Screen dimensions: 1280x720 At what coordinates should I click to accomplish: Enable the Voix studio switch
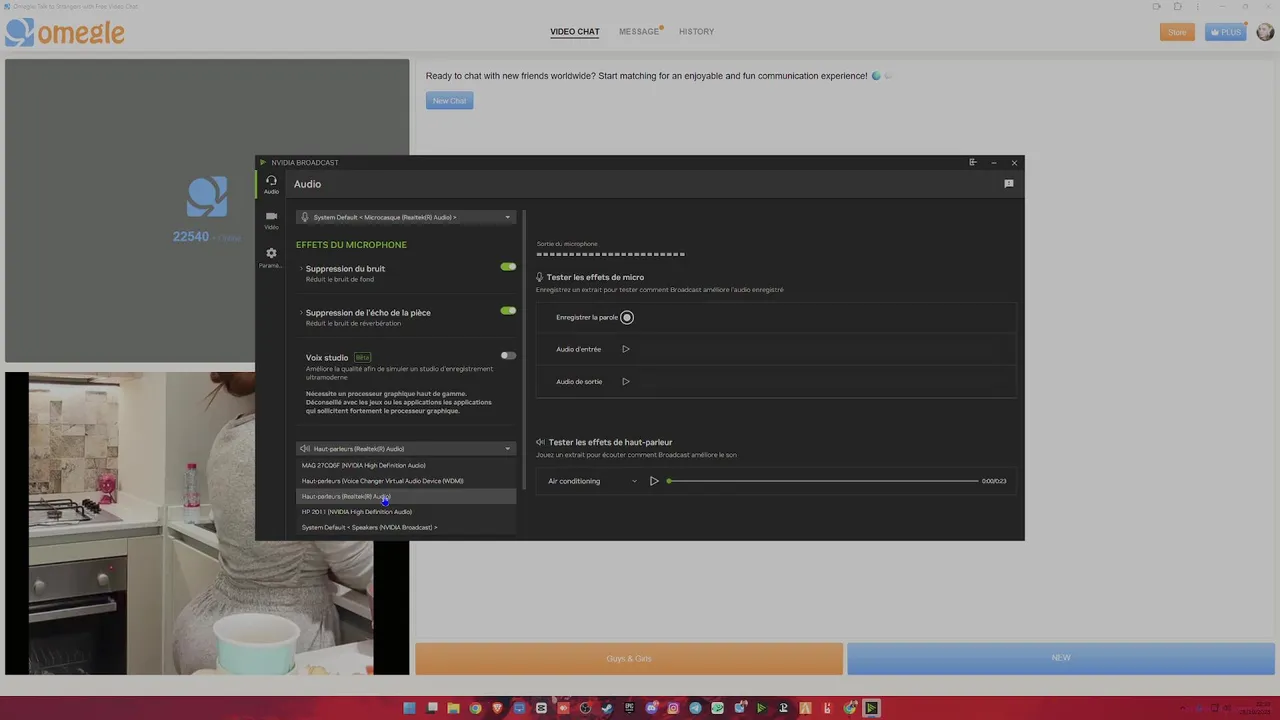coord(508,355)
